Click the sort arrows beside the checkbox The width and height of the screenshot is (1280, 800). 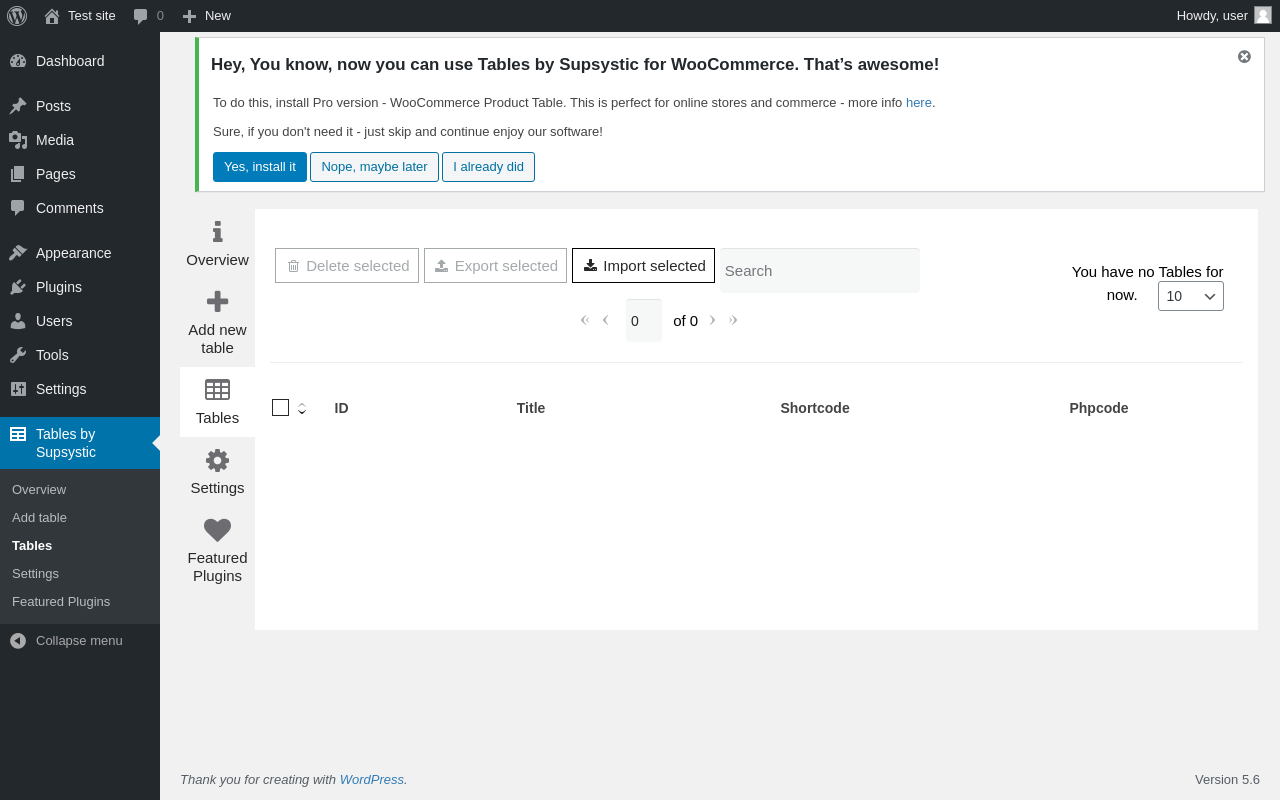click(302, 409)
